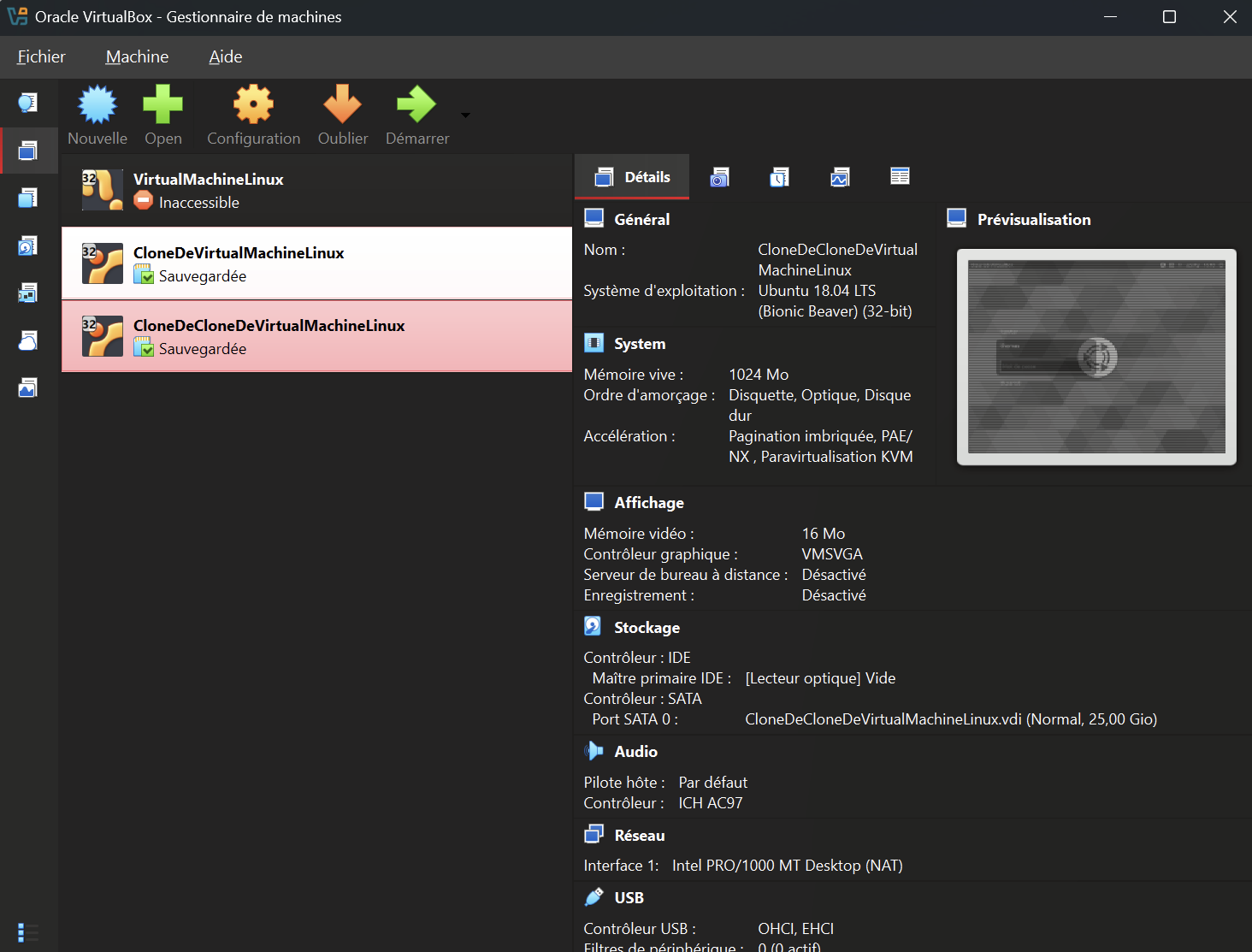
Task: Click the video memory value "16 Mo"
Action: click(824, 534)
